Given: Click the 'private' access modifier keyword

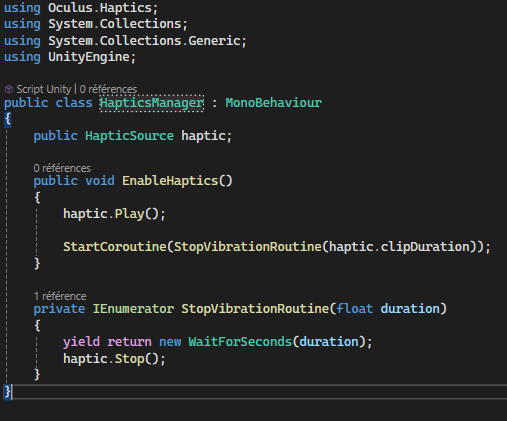Looking at the screenshot, I should click(x=59, y=309).
